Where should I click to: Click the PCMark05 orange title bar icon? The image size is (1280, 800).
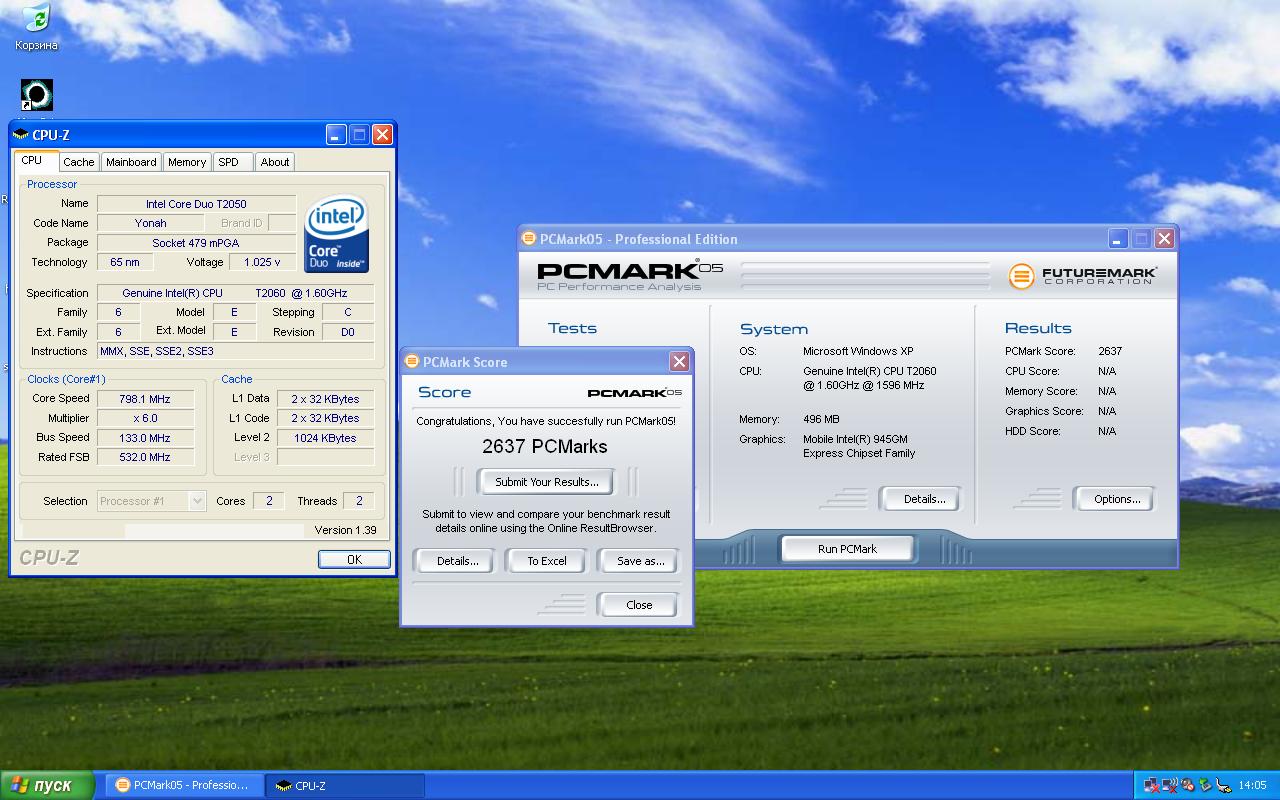[529, 239]
